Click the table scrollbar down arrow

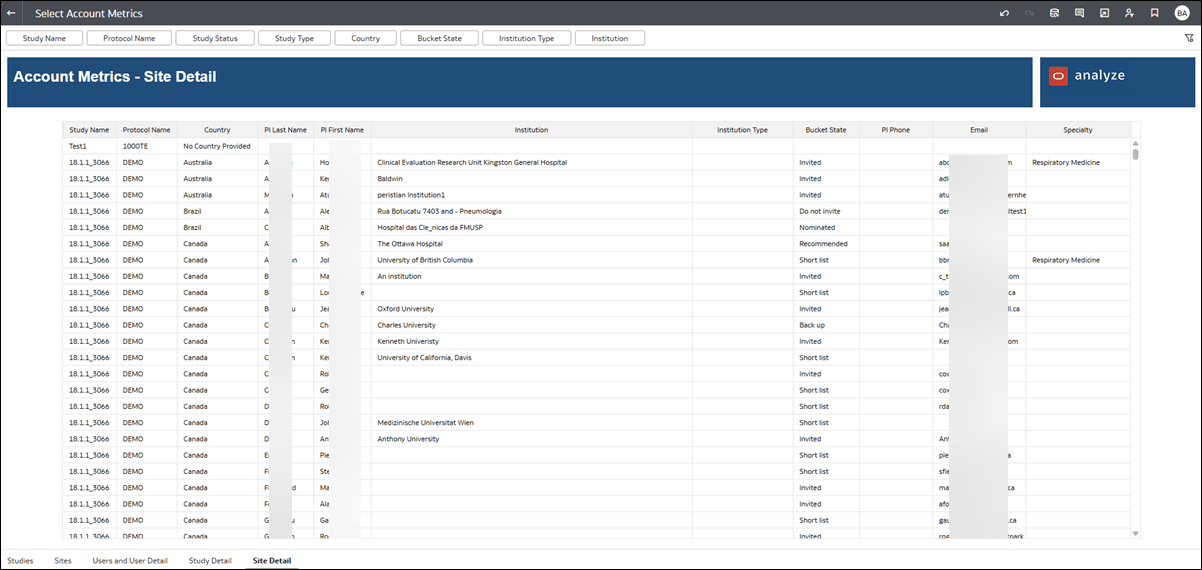(1135, 534)
